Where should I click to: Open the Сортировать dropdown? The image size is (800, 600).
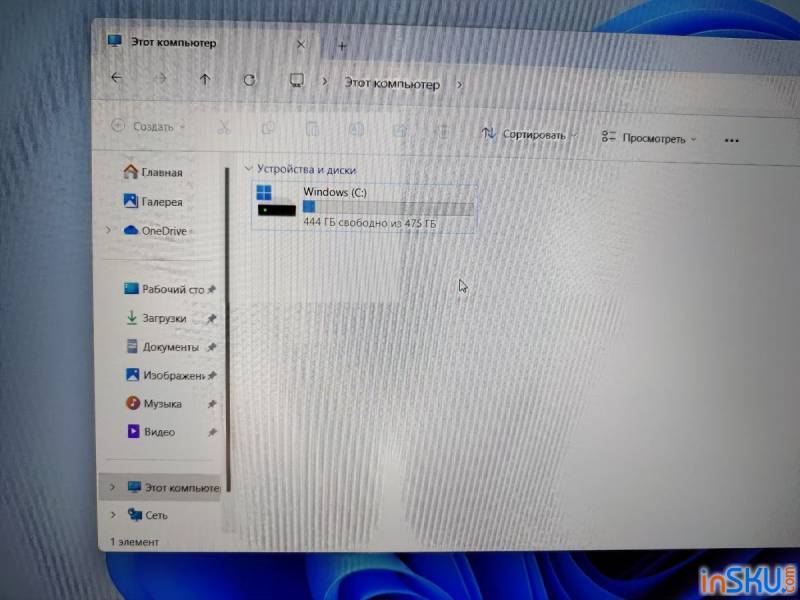[x=529, y=135]
